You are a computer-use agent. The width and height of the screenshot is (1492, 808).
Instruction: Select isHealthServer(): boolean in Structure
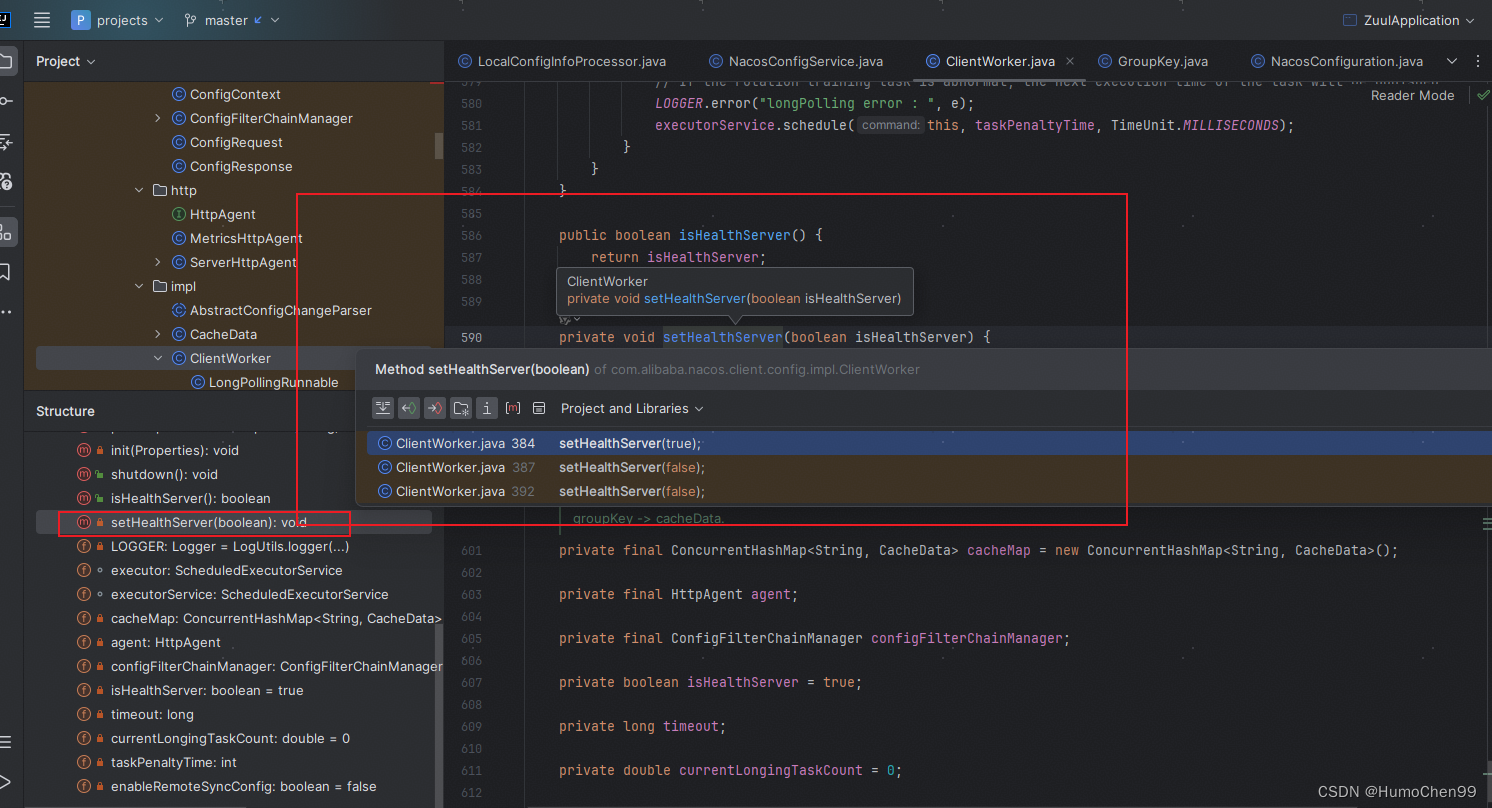coord(191,498)
